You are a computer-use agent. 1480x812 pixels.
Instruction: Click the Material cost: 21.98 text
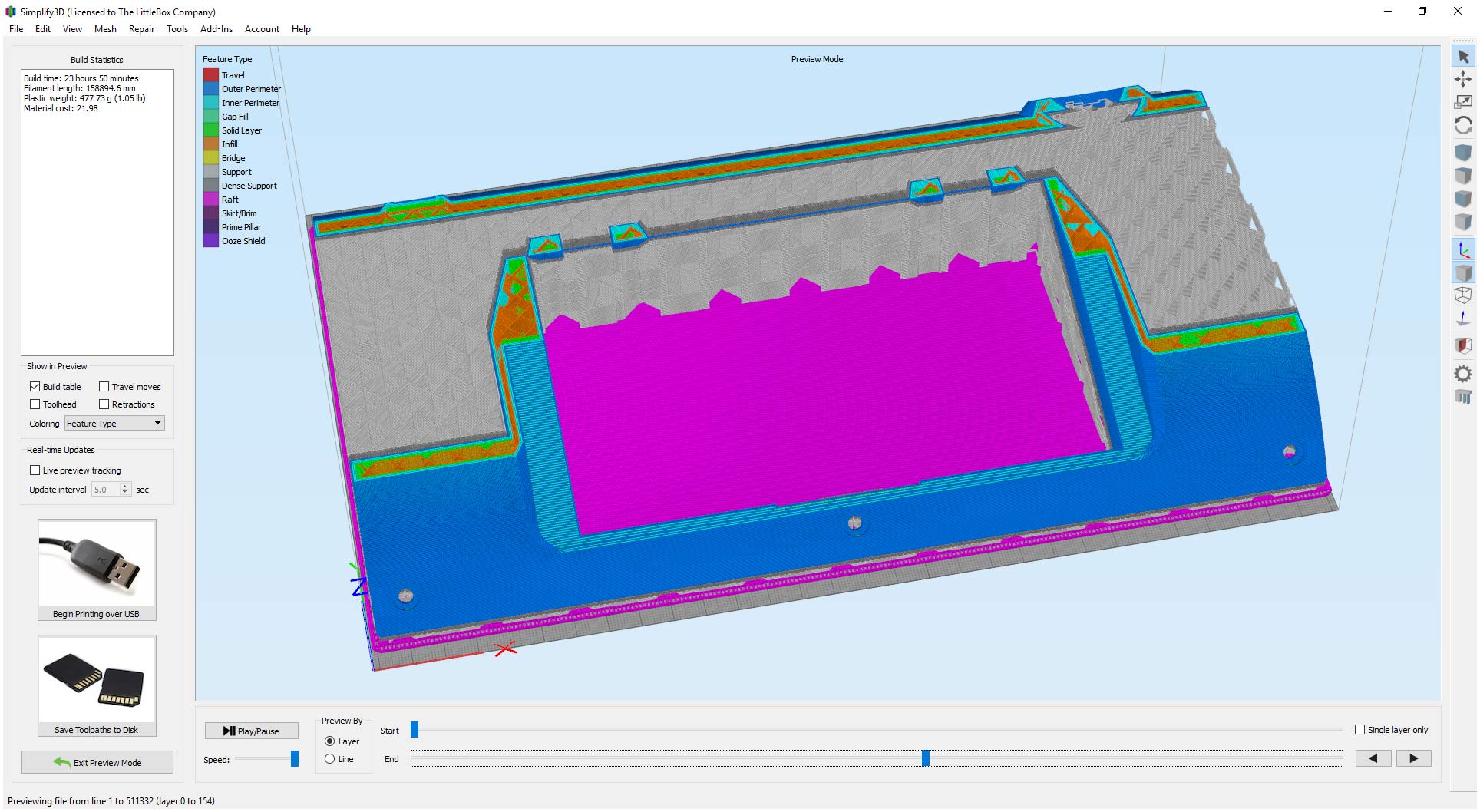pyautogui.click(x=61, y=108)
